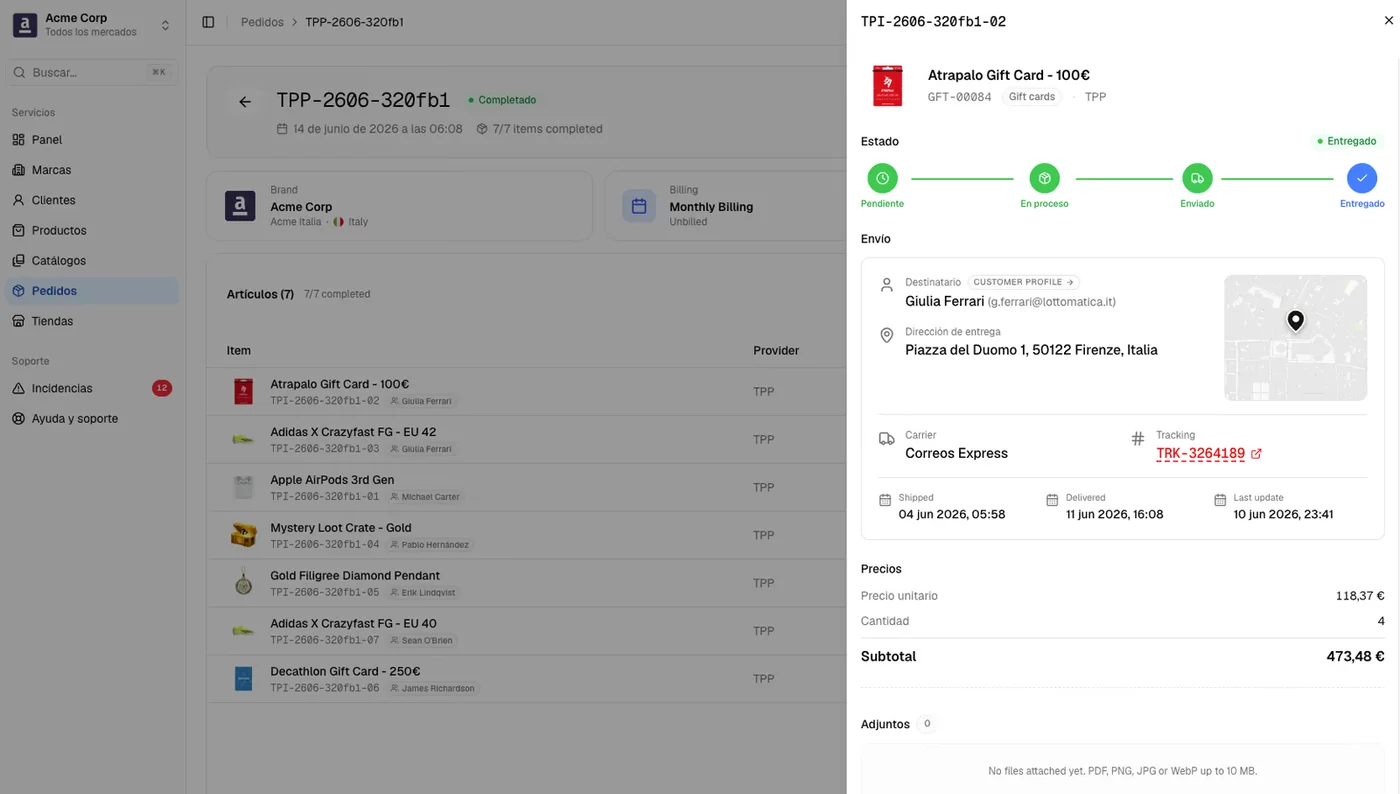Click the Destinatario person icon
This screenshot has height=794, width=1400.
886,285
